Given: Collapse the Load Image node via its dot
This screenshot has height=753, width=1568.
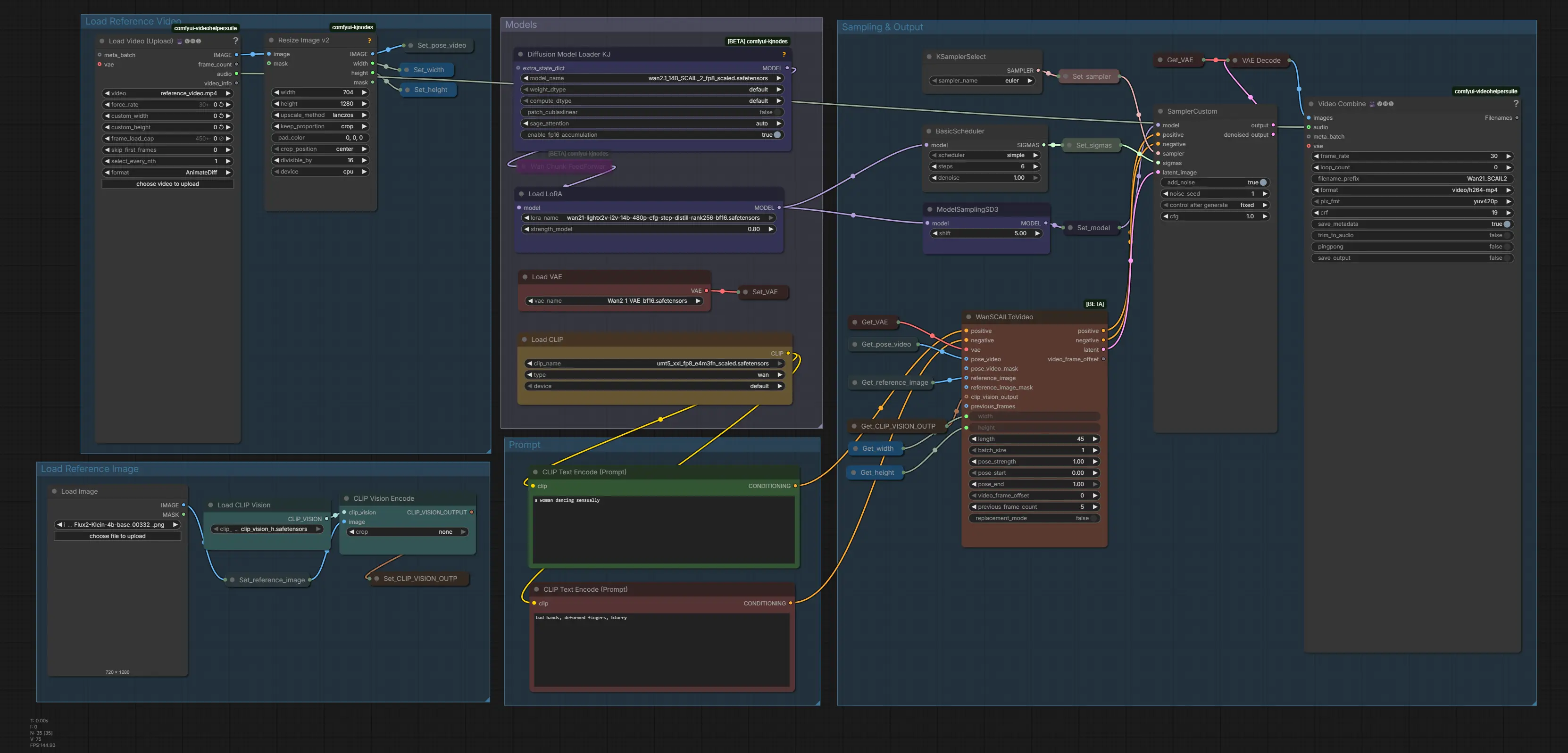Looking at the screenshot, I should (x=54, y=491).
